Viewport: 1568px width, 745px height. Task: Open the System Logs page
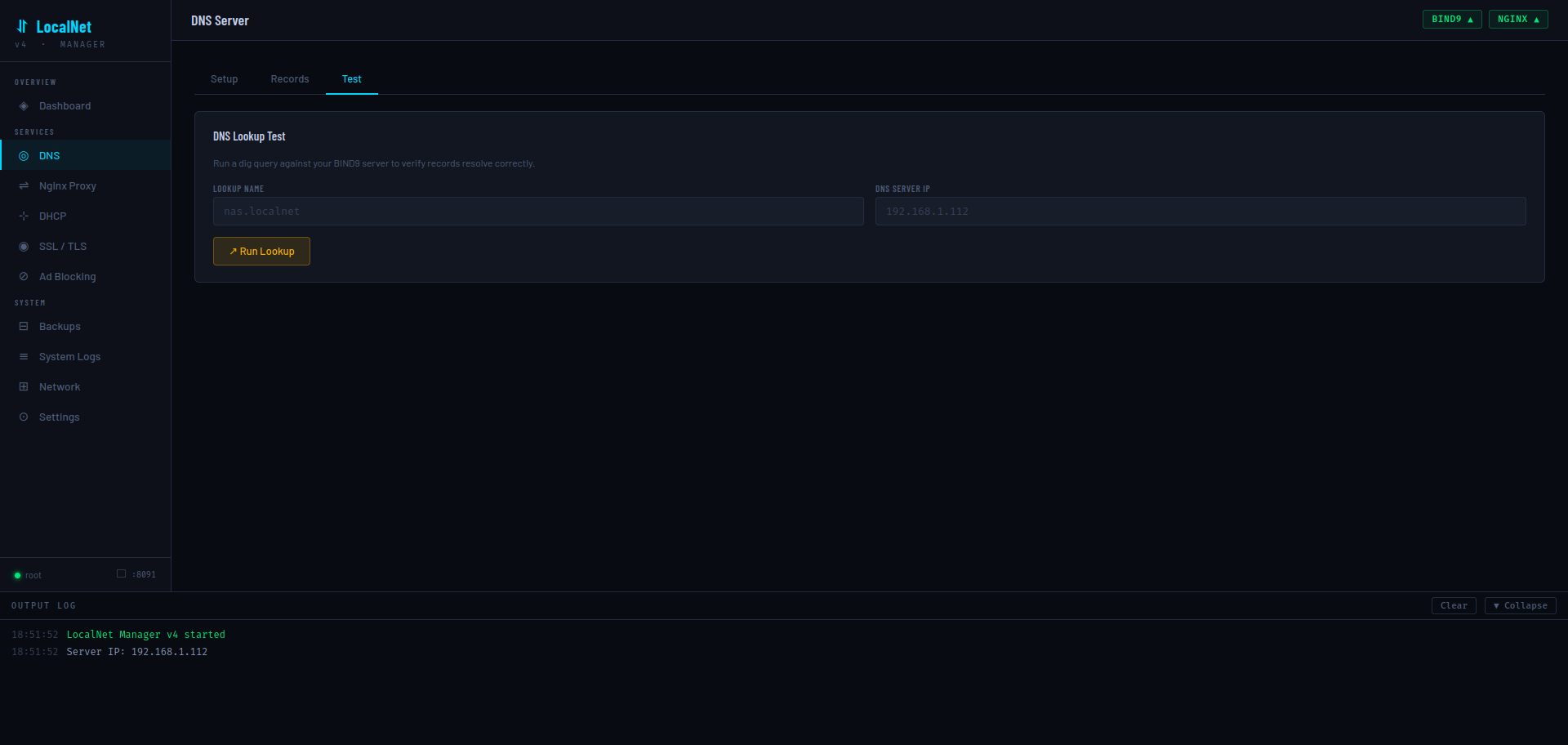(x=85, y=357)
